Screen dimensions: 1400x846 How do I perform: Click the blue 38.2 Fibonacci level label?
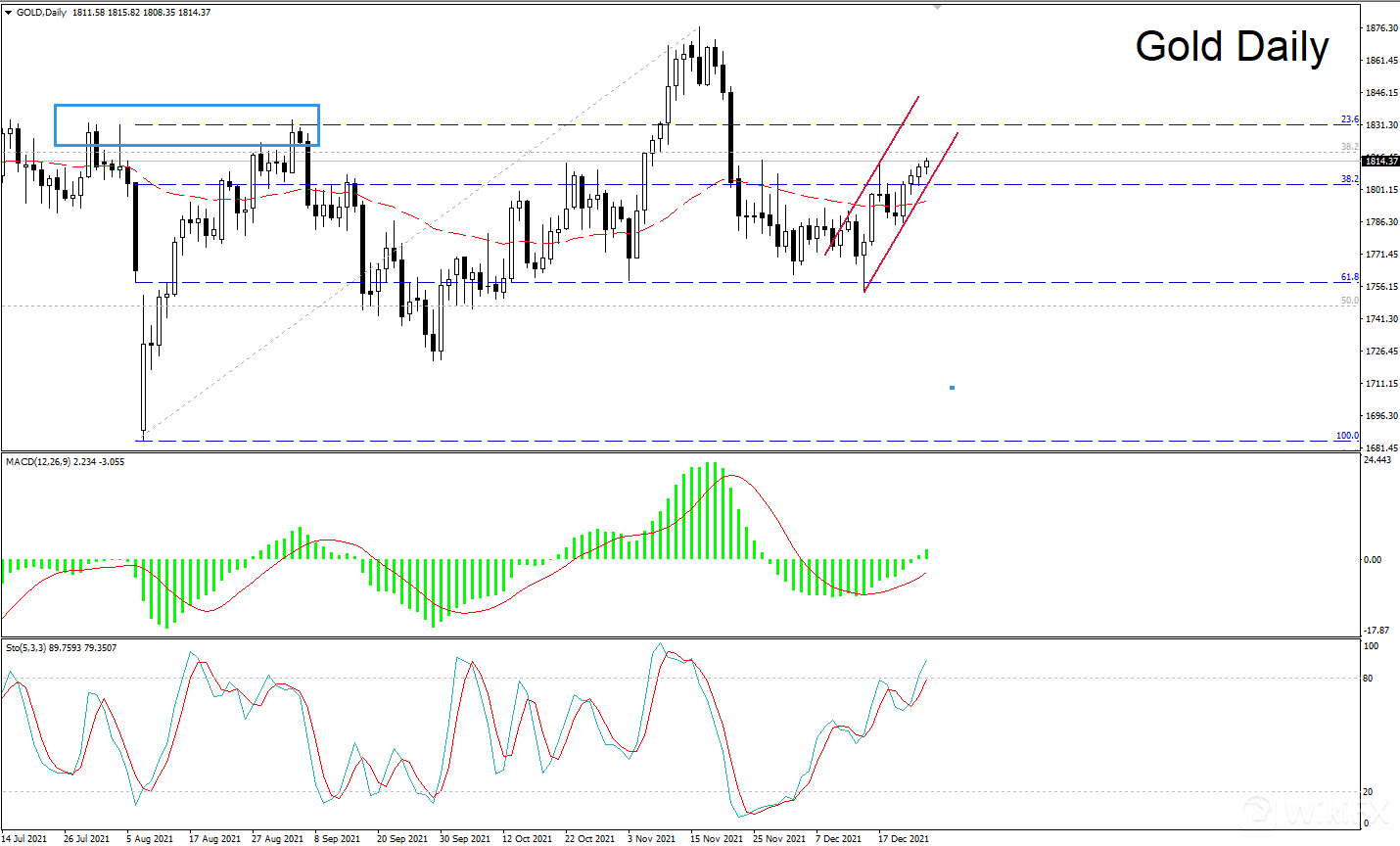(x=1349, y=179)
